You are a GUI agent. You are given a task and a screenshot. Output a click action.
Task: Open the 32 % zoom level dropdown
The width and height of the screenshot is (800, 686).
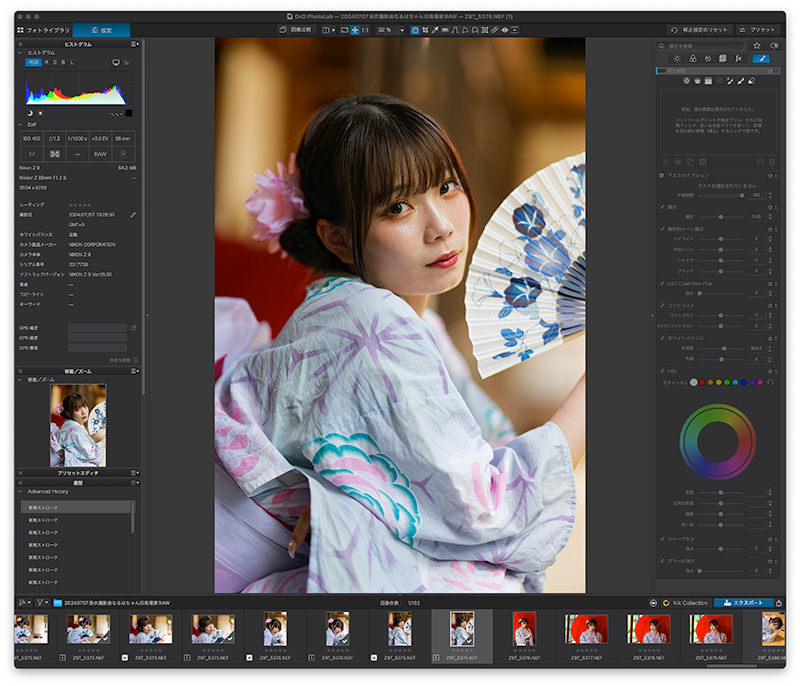point(390,30)
